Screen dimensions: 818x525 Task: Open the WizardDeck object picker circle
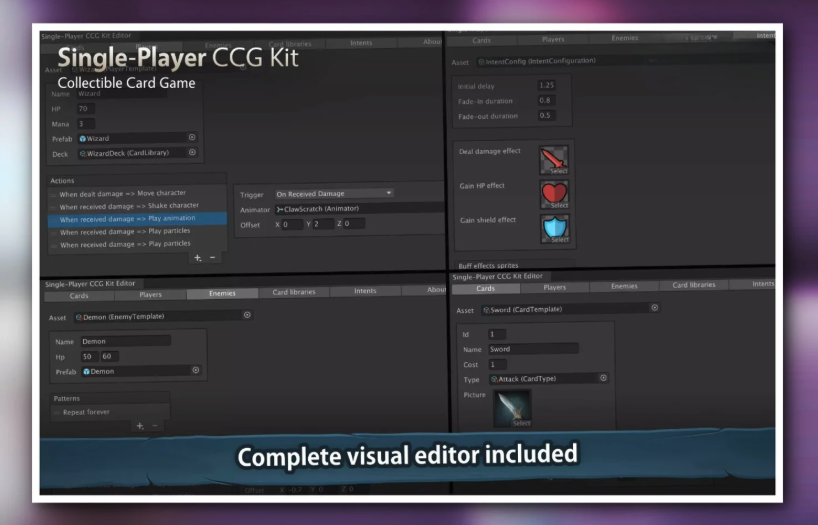[192, 152]
